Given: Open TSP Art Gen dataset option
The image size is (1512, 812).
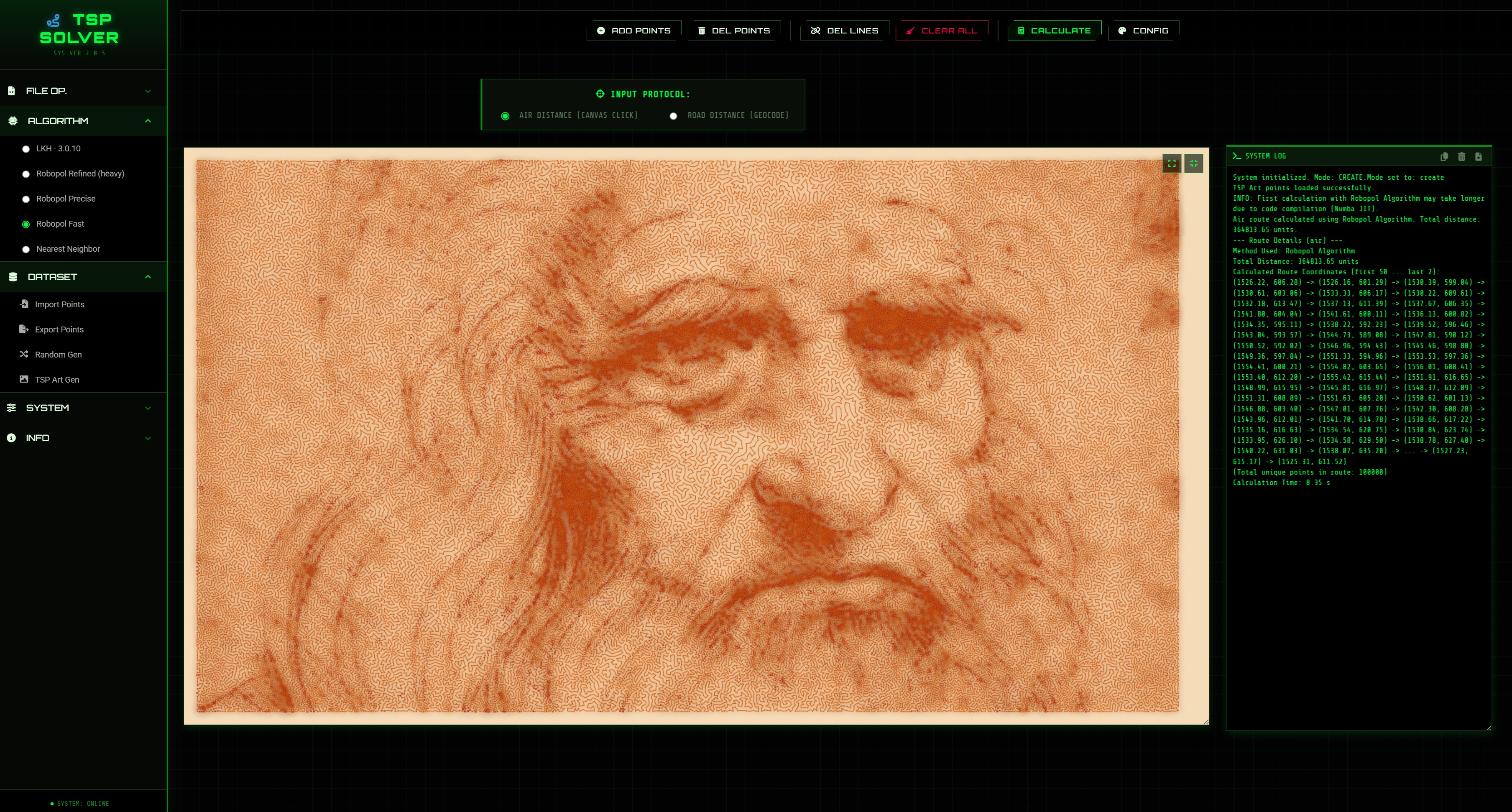Looking at the screenshot, I should 56,379.
